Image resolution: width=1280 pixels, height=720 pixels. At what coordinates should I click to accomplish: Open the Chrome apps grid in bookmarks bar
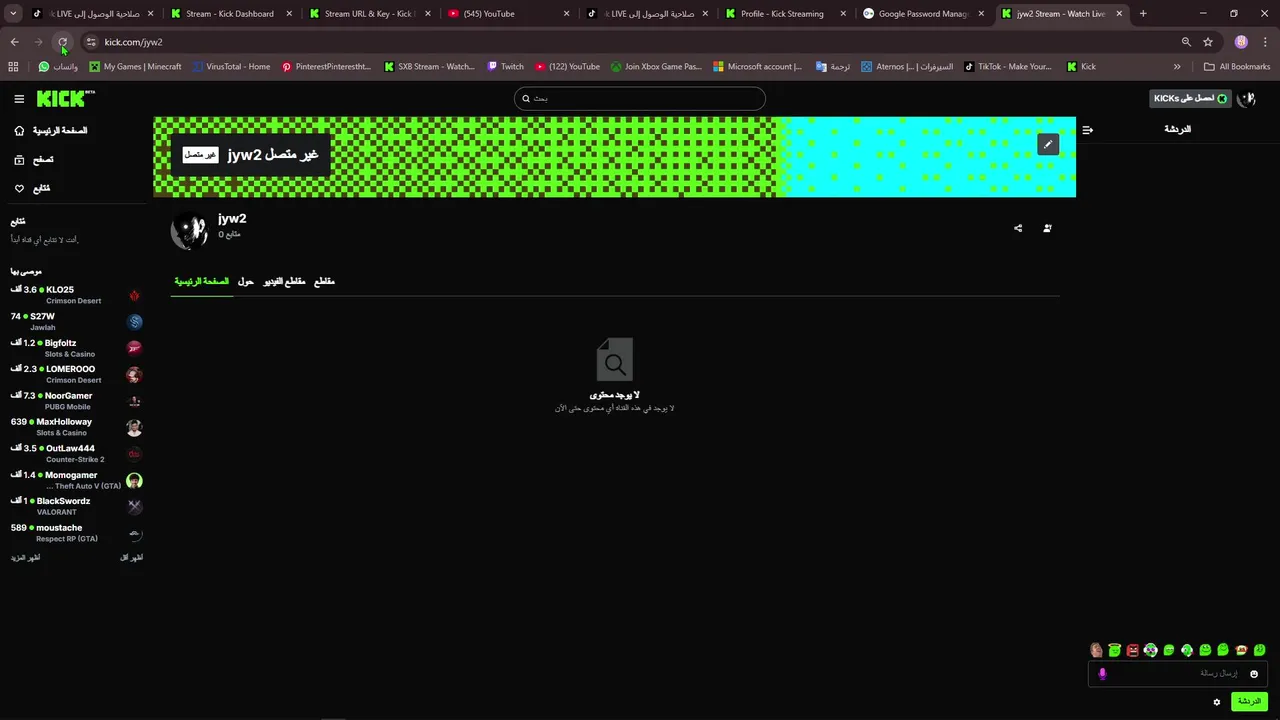pos(13,67)
